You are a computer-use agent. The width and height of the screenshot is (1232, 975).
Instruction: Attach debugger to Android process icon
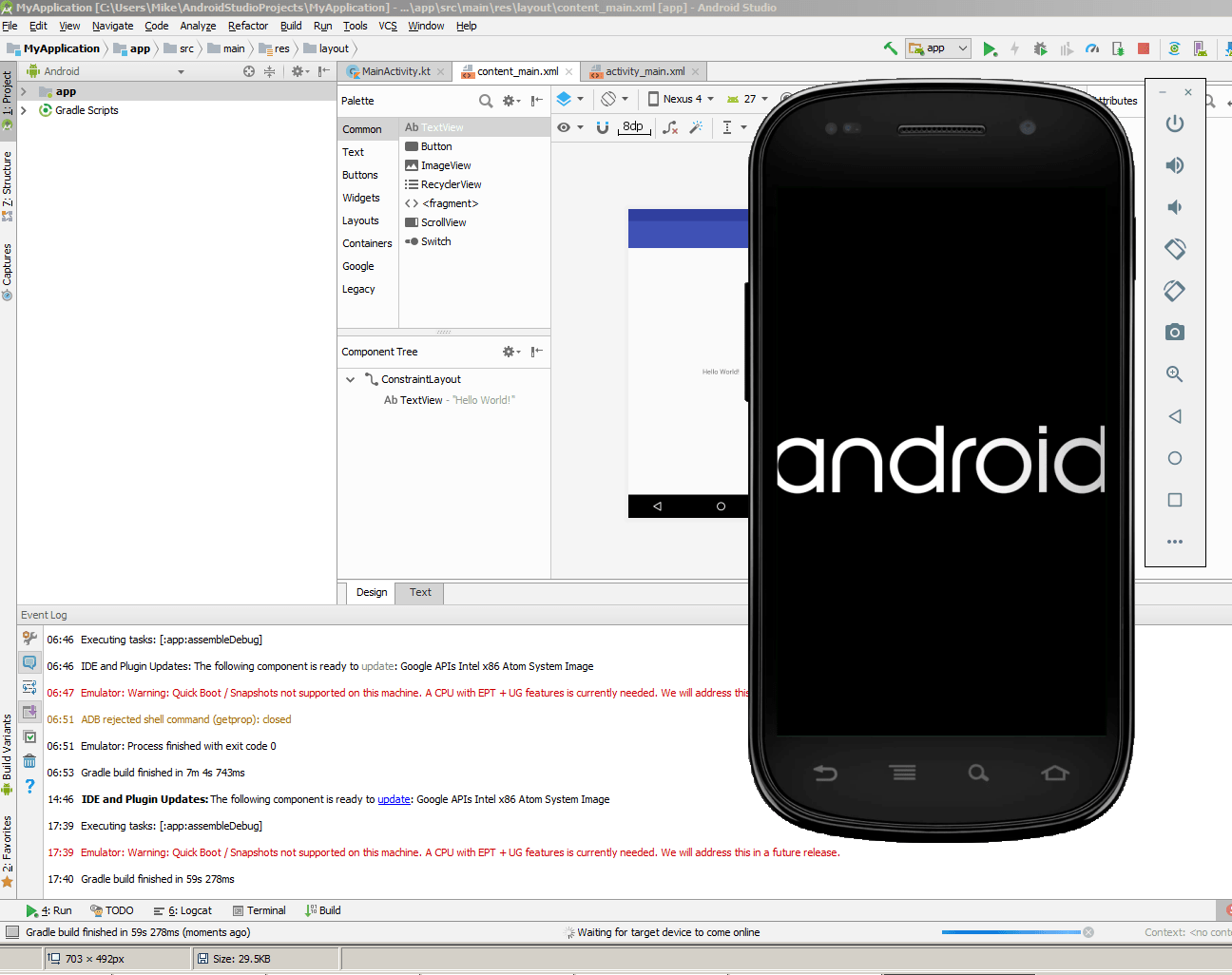click(x=1118, y=48)
